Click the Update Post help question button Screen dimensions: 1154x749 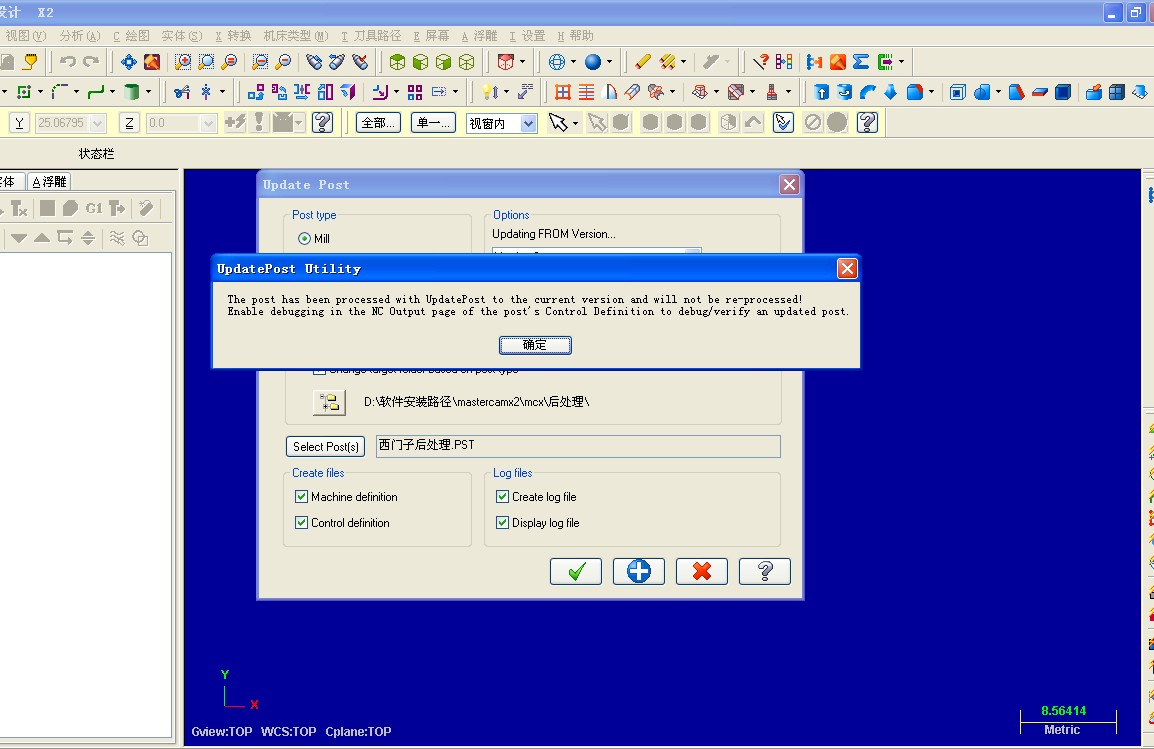(x=765, y=571)
